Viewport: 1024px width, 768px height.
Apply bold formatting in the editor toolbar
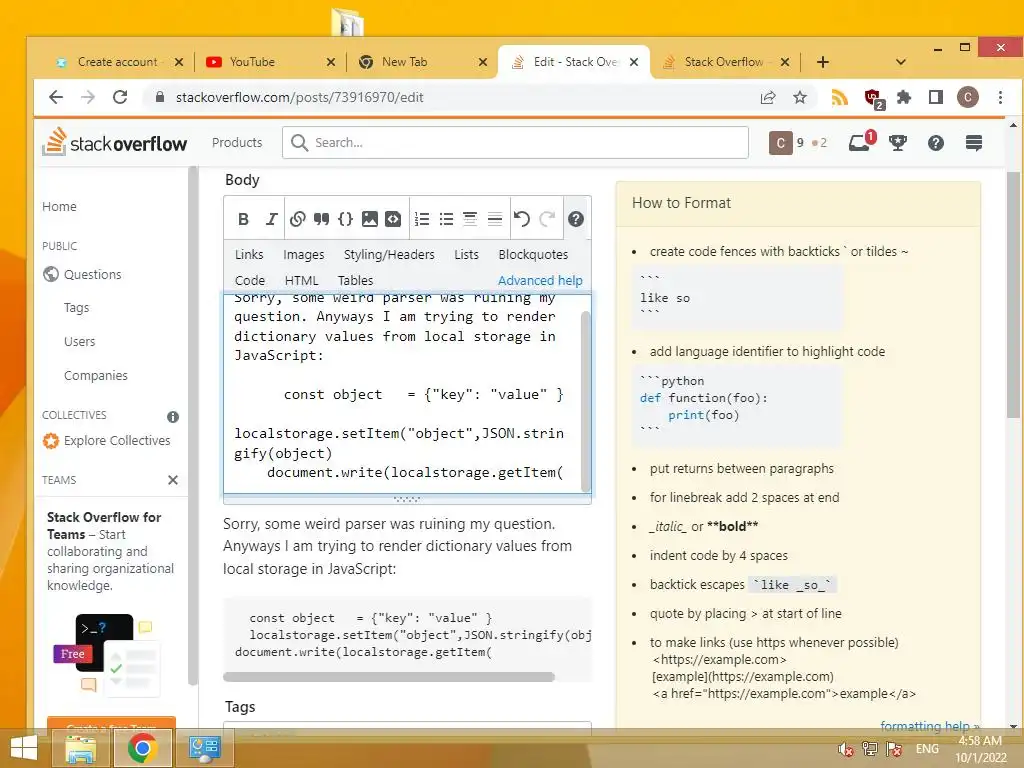click(243, 219)
